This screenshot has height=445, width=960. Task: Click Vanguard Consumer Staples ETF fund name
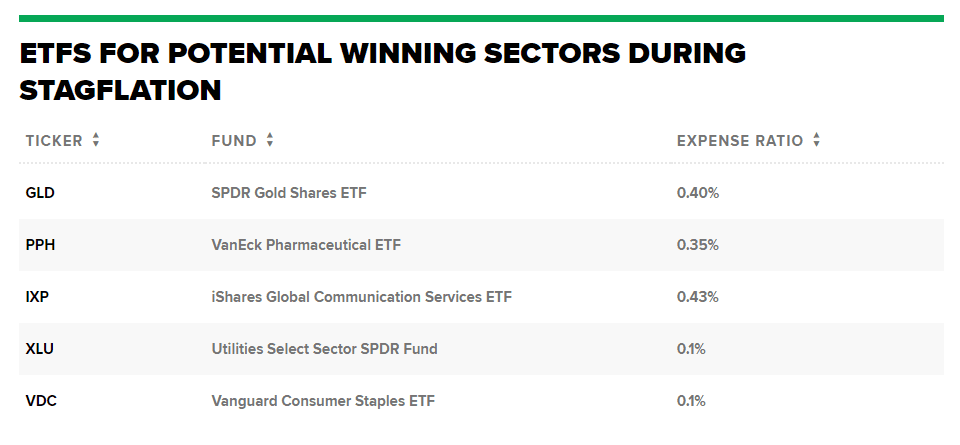[x=323, y=401]
